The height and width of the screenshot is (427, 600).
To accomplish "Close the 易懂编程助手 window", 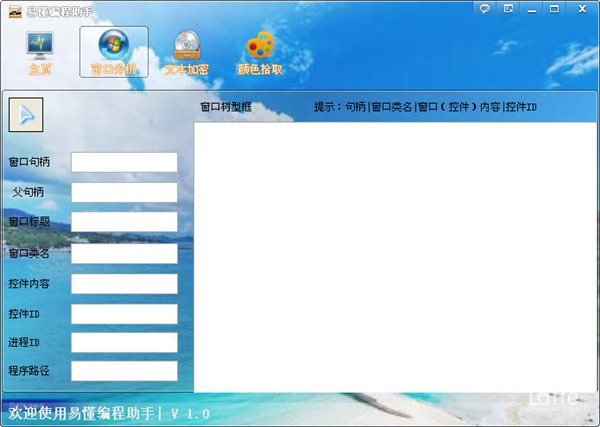I will pos(580,9).
